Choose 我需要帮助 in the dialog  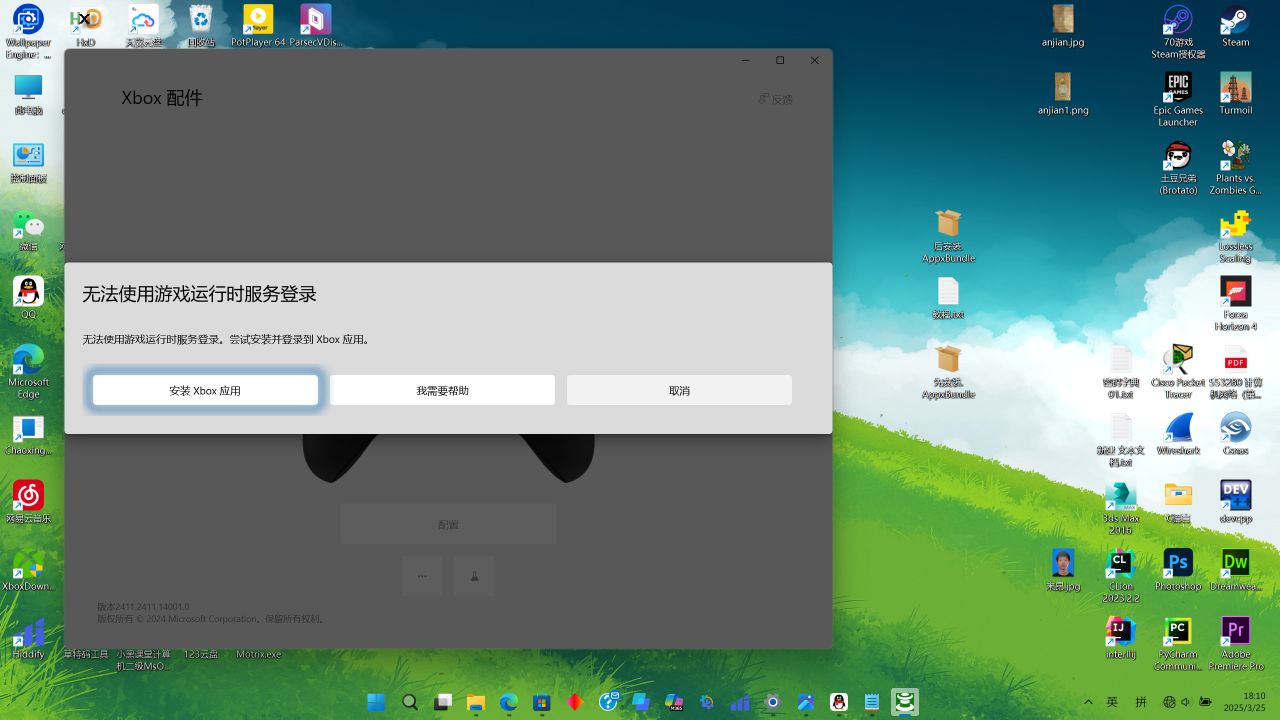[442, 390]
